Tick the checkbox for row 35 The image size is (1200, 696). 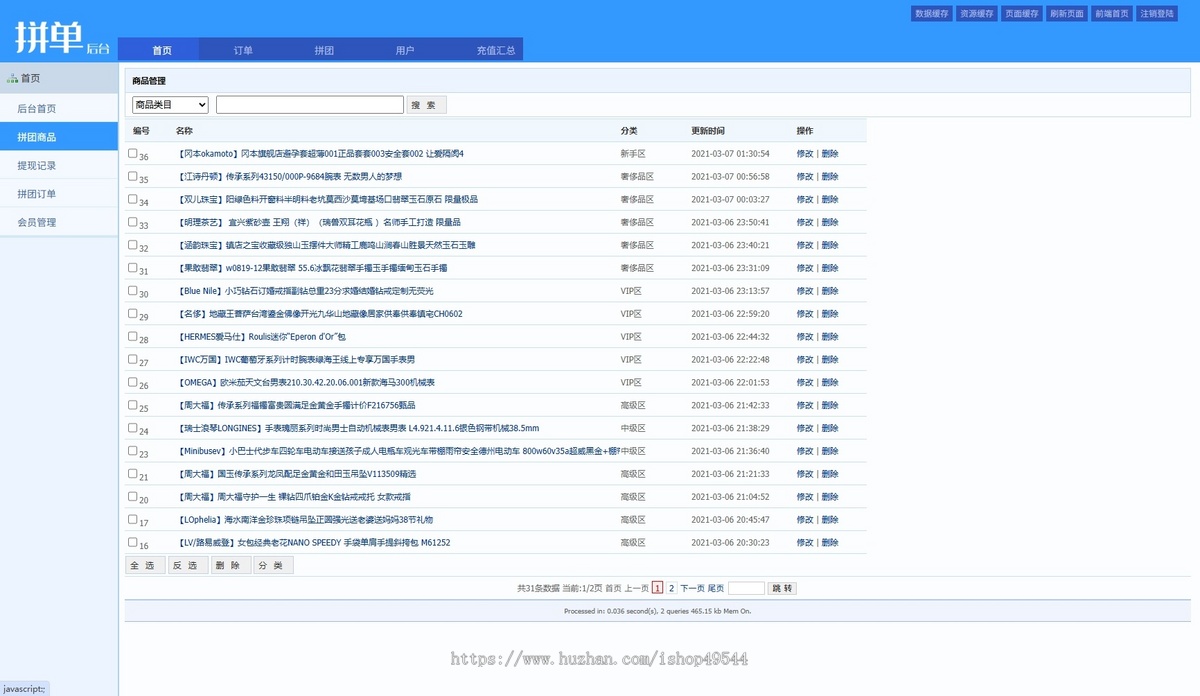[133, 176]
